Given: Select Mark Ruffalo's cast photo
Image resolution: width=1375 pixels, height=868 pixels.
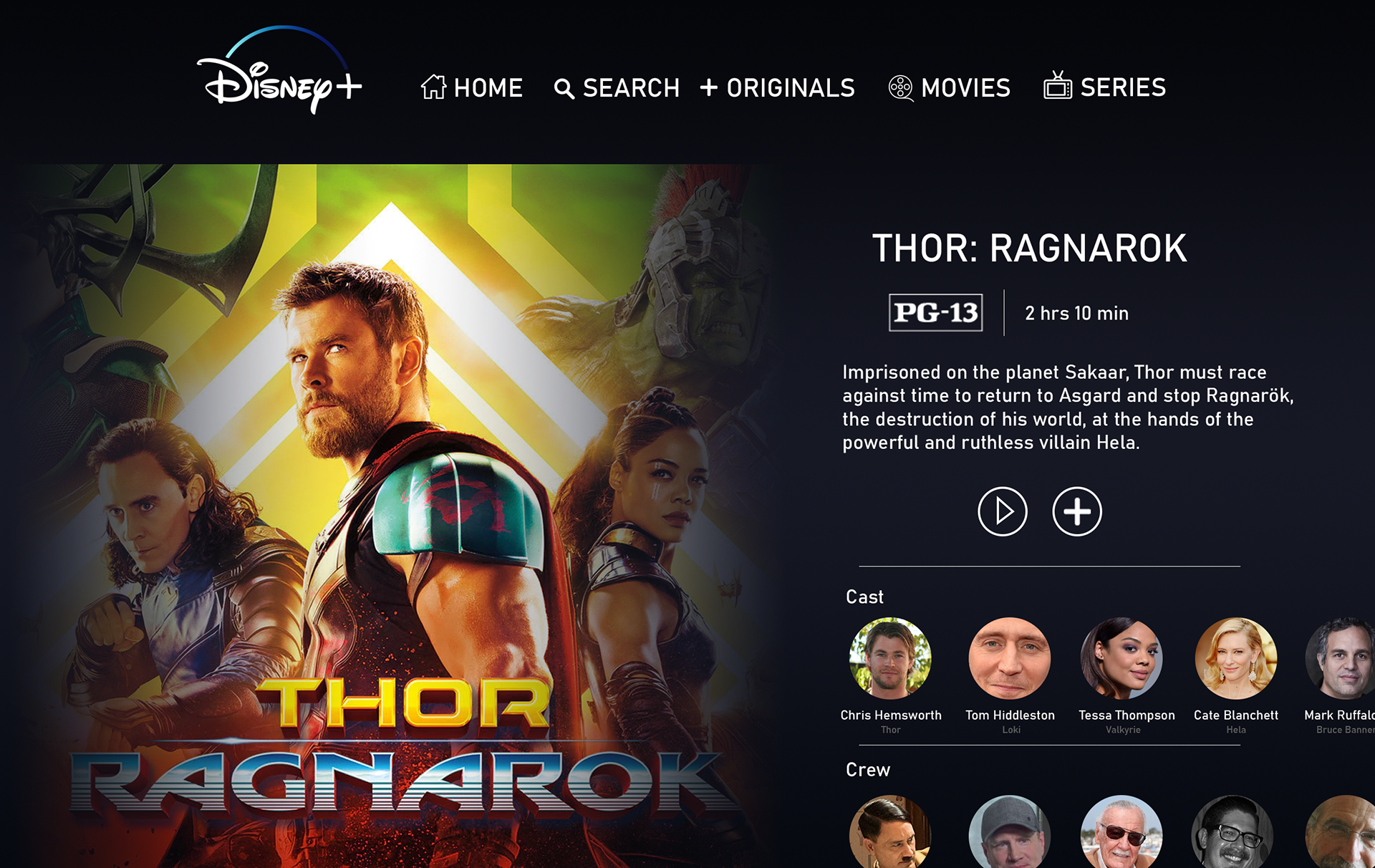Looking at the screenshot, I should point(1341,658).
